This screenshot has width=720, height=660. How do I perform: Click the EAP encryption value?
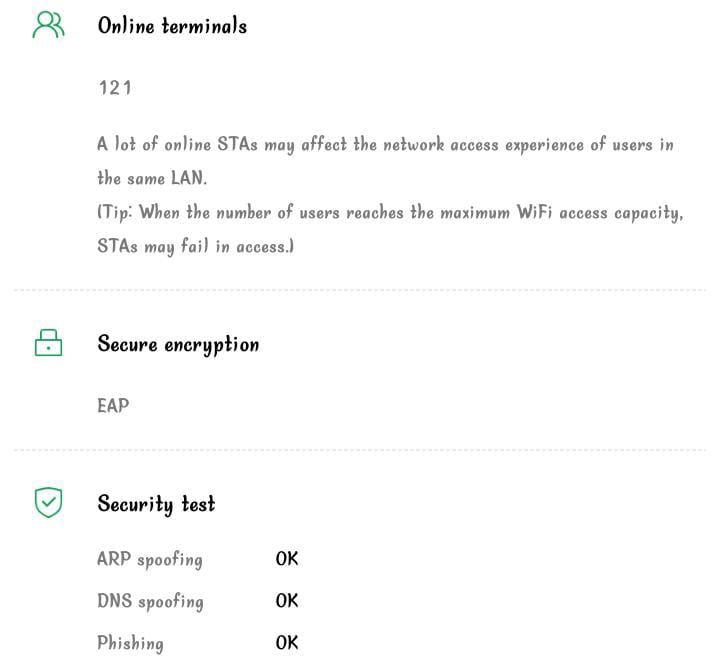point(113,406)
